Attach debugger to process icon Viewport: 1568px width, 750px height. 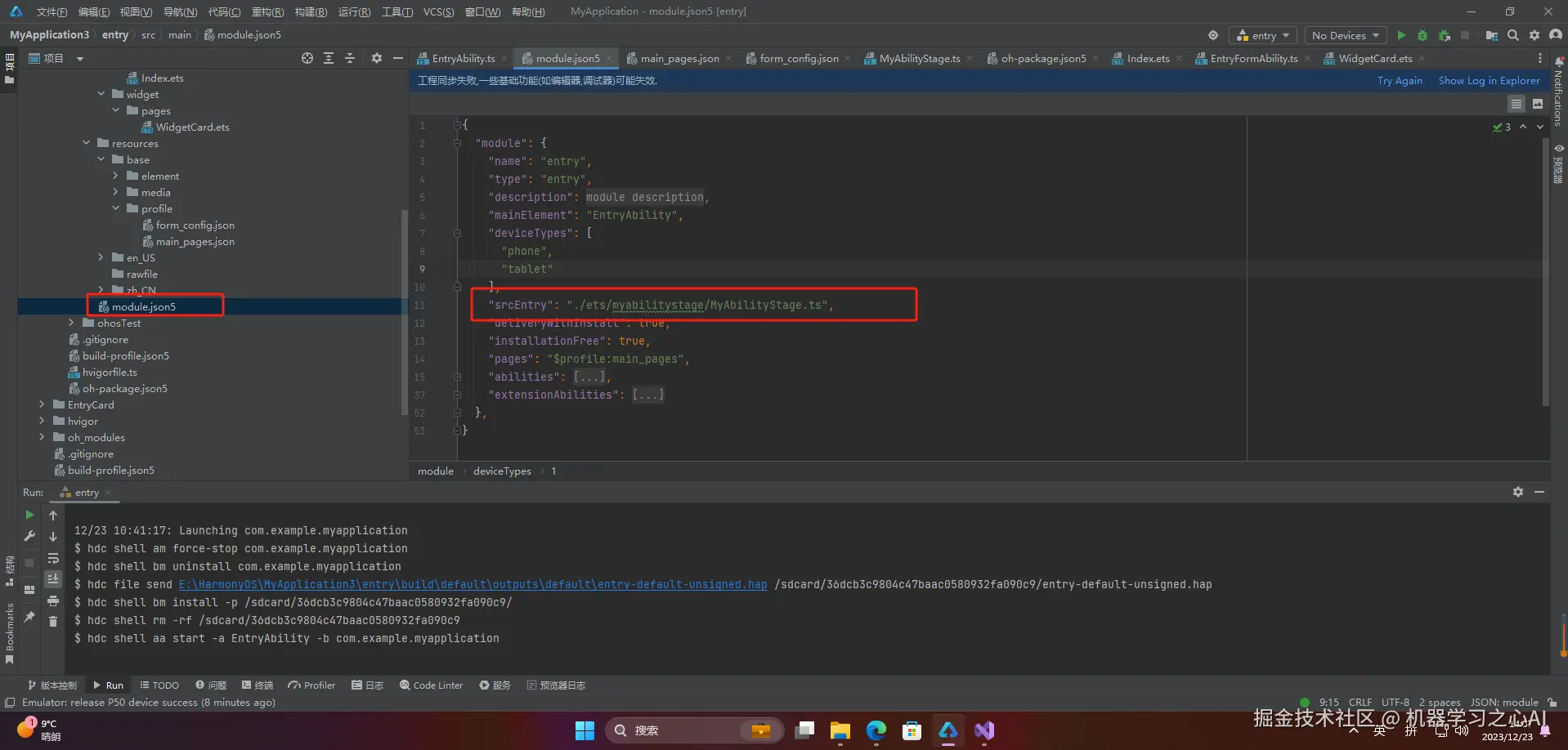pos(1445,35)
